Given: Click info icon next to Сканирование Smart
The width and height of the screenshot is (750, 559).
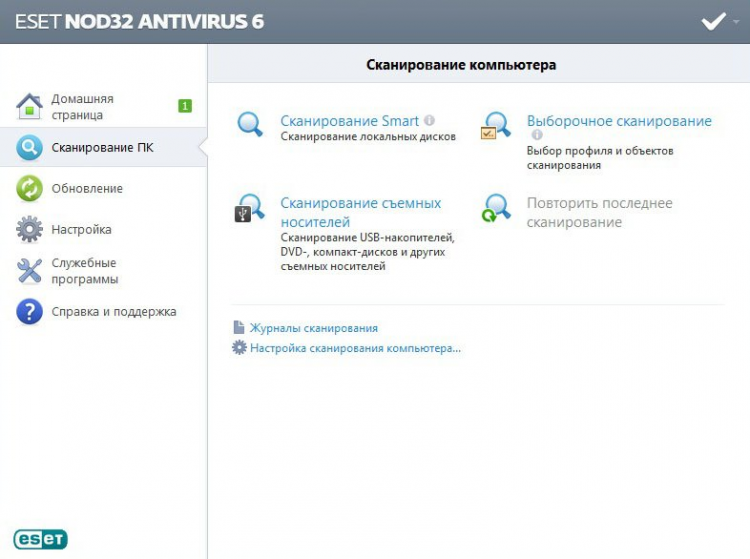Looking at the screenshot, I should pos(429,120).
